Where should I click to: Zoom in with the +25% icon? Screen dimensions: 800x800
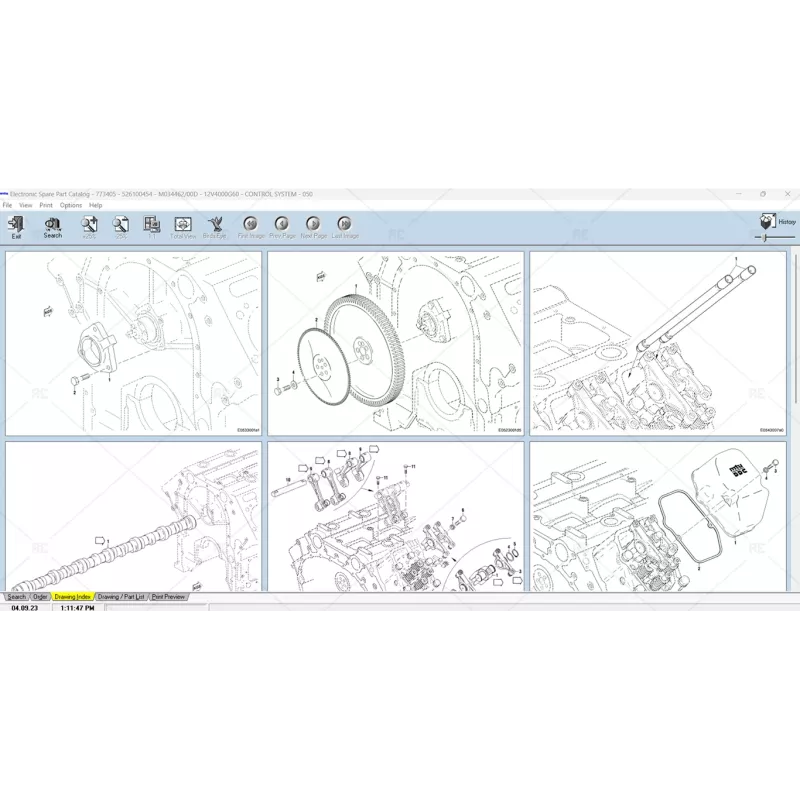89,226
